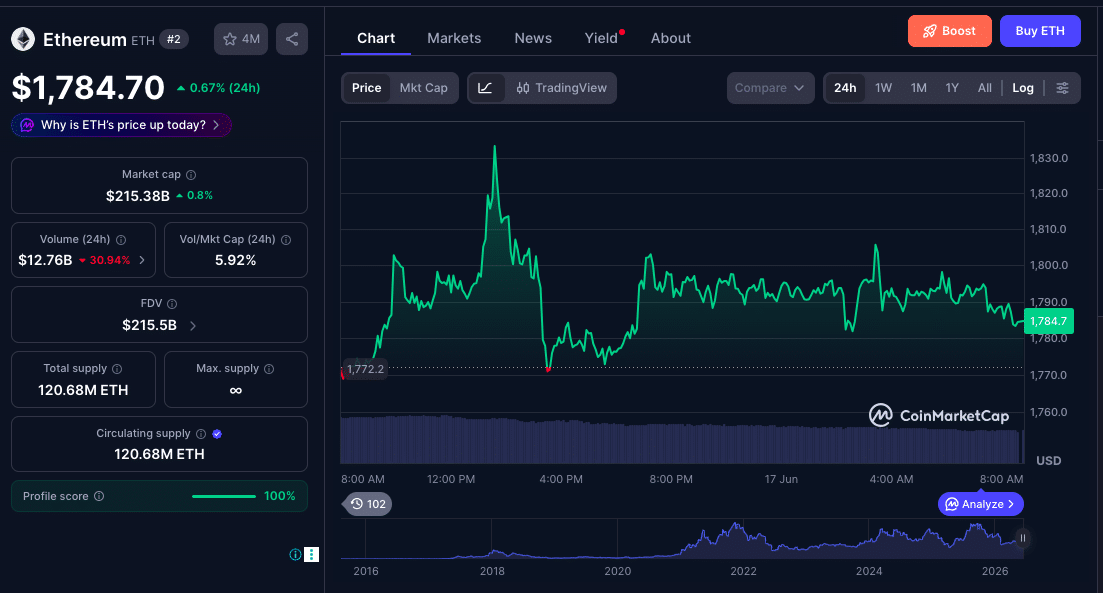This screenshot has width=1103, height=593.
Task: Set chart range to 1W
Action: point(884,88)
